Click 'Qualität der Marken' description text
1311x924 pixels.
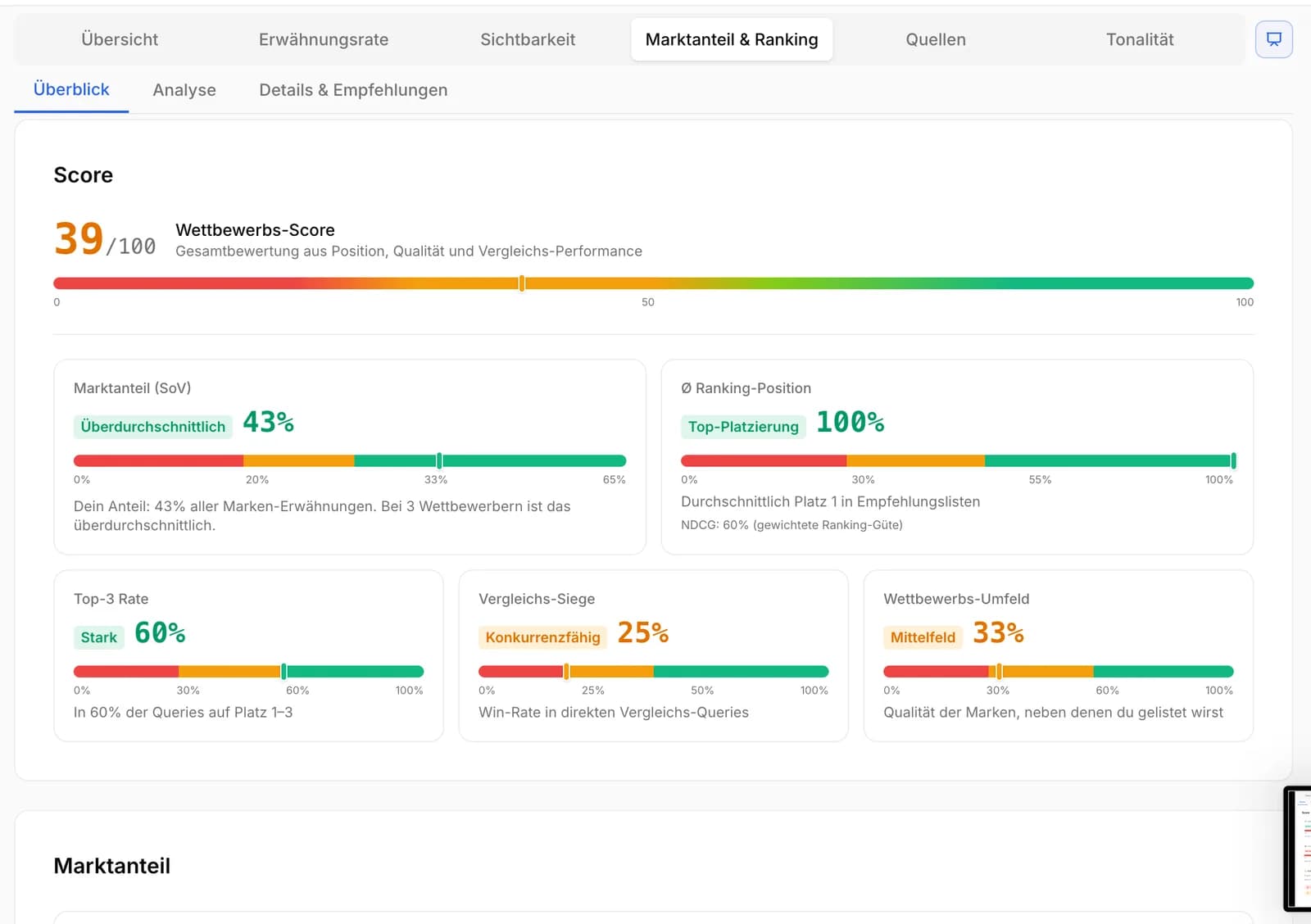[1053, 713]
